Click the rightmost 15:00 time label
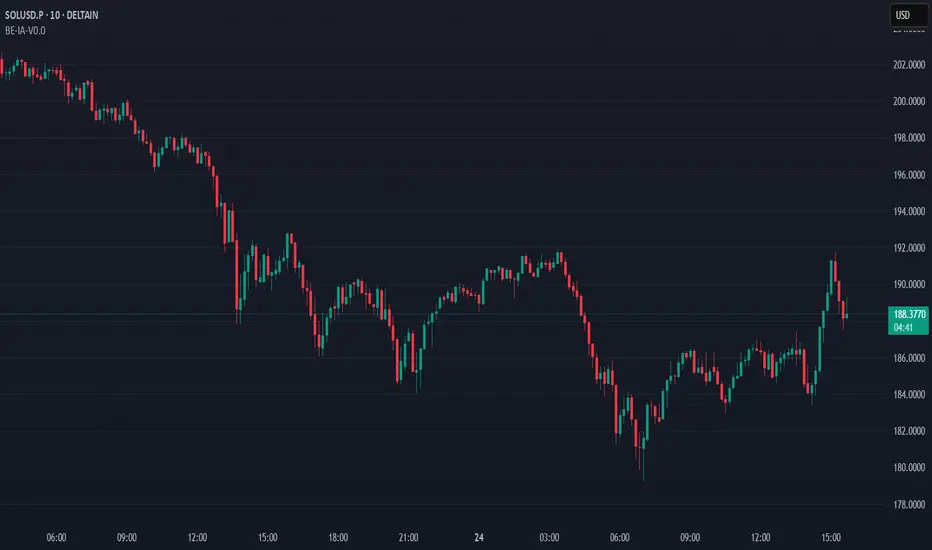This screenshot has width=932, height=550. point(830,537)
